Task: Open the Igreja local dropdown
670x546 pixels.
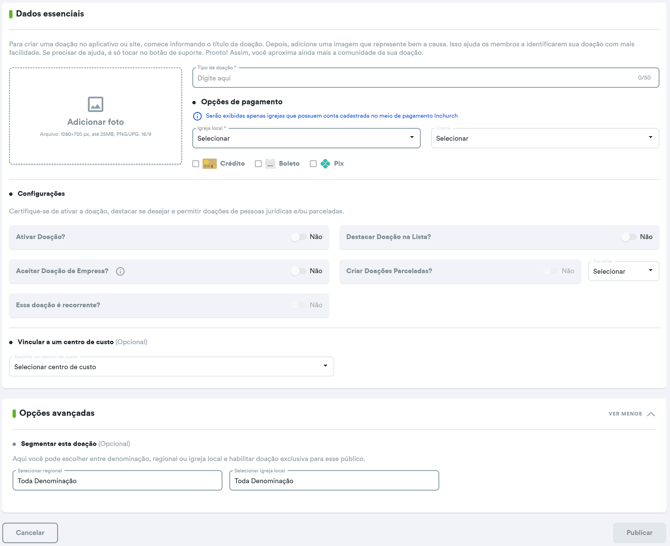Action: pos(306,138)
